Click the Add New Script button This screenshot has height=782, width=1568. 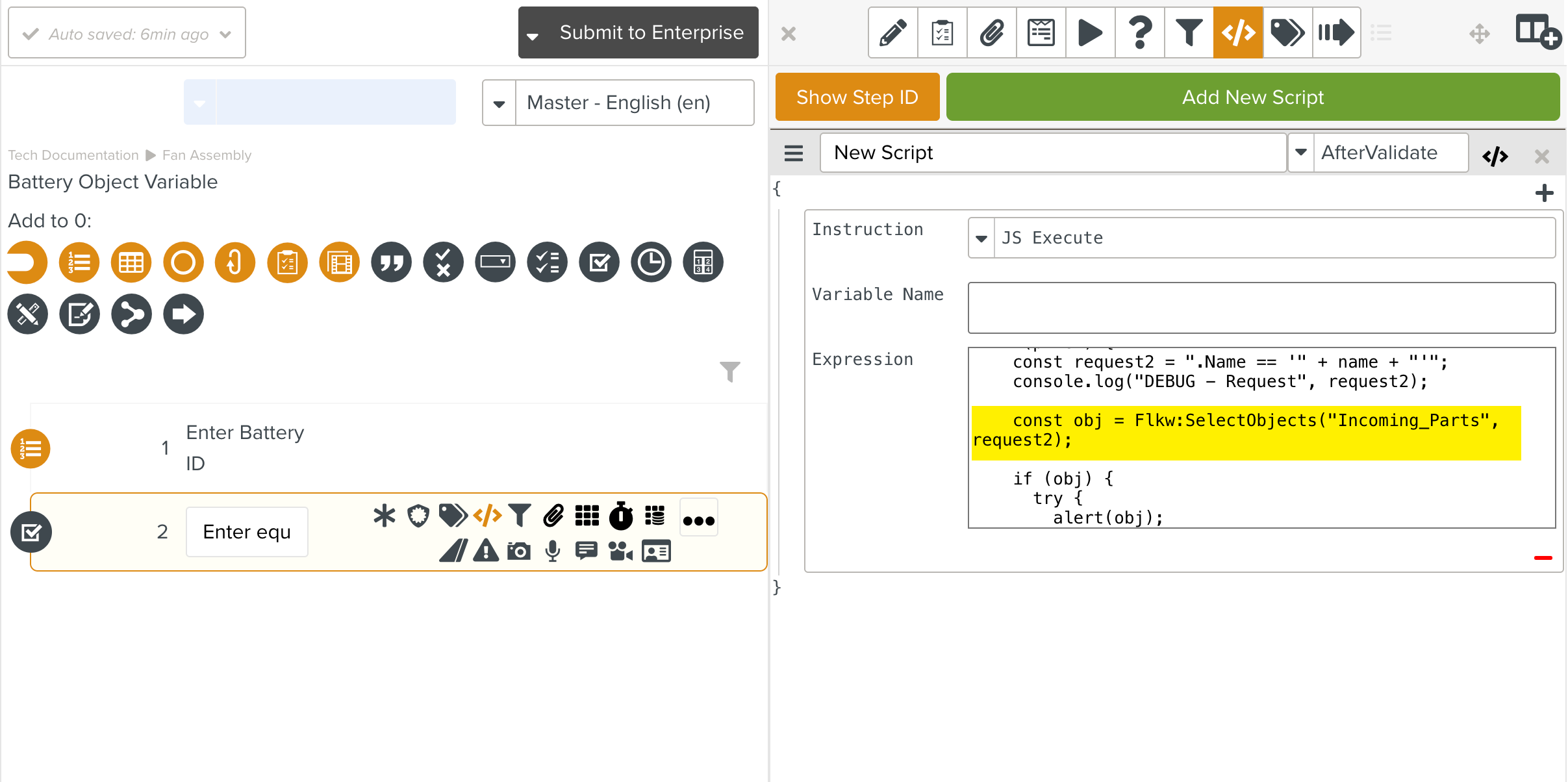[x=1252, y=97]
